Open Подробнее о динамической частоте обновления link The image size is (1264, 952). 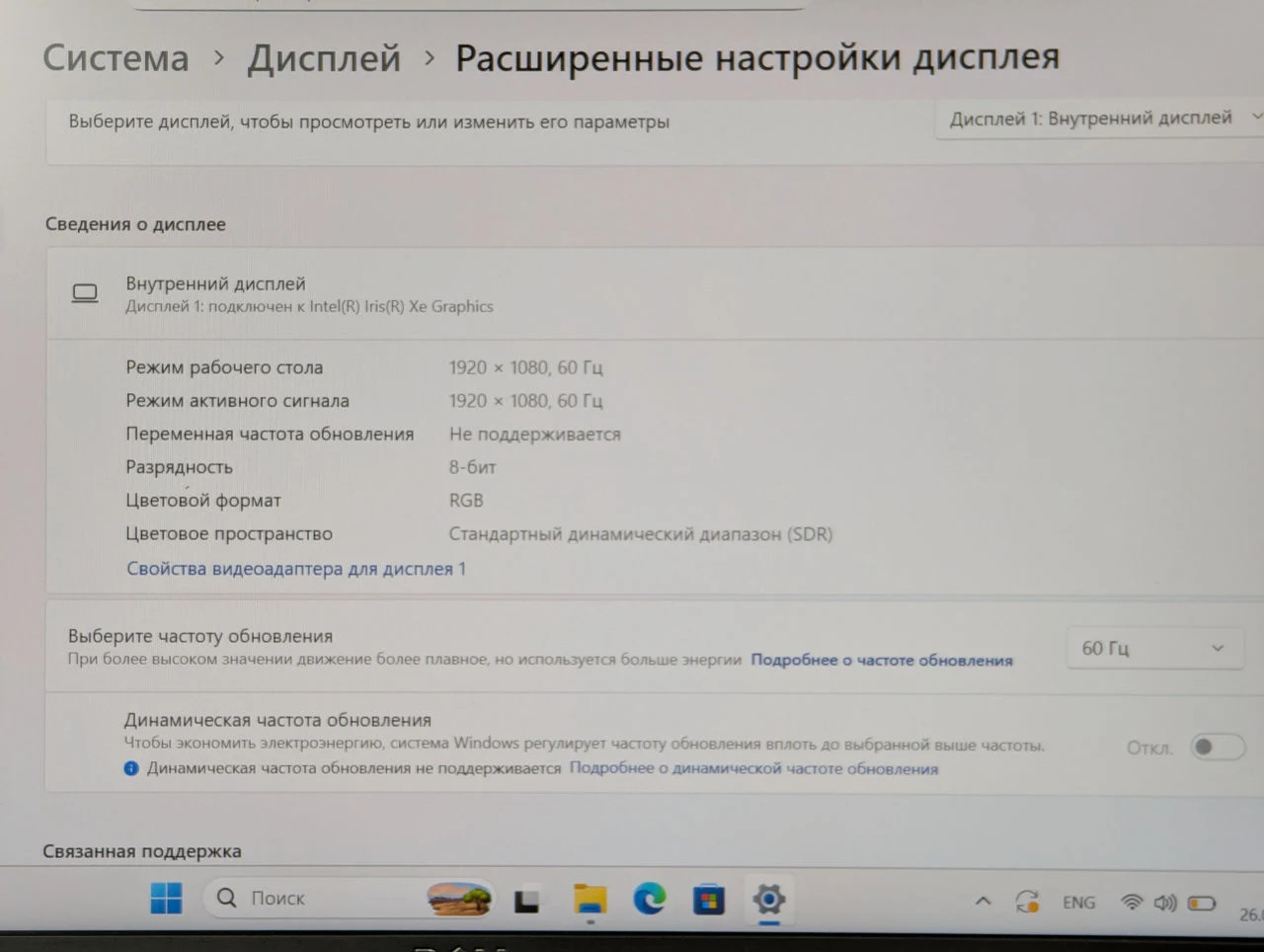[753, 768]
